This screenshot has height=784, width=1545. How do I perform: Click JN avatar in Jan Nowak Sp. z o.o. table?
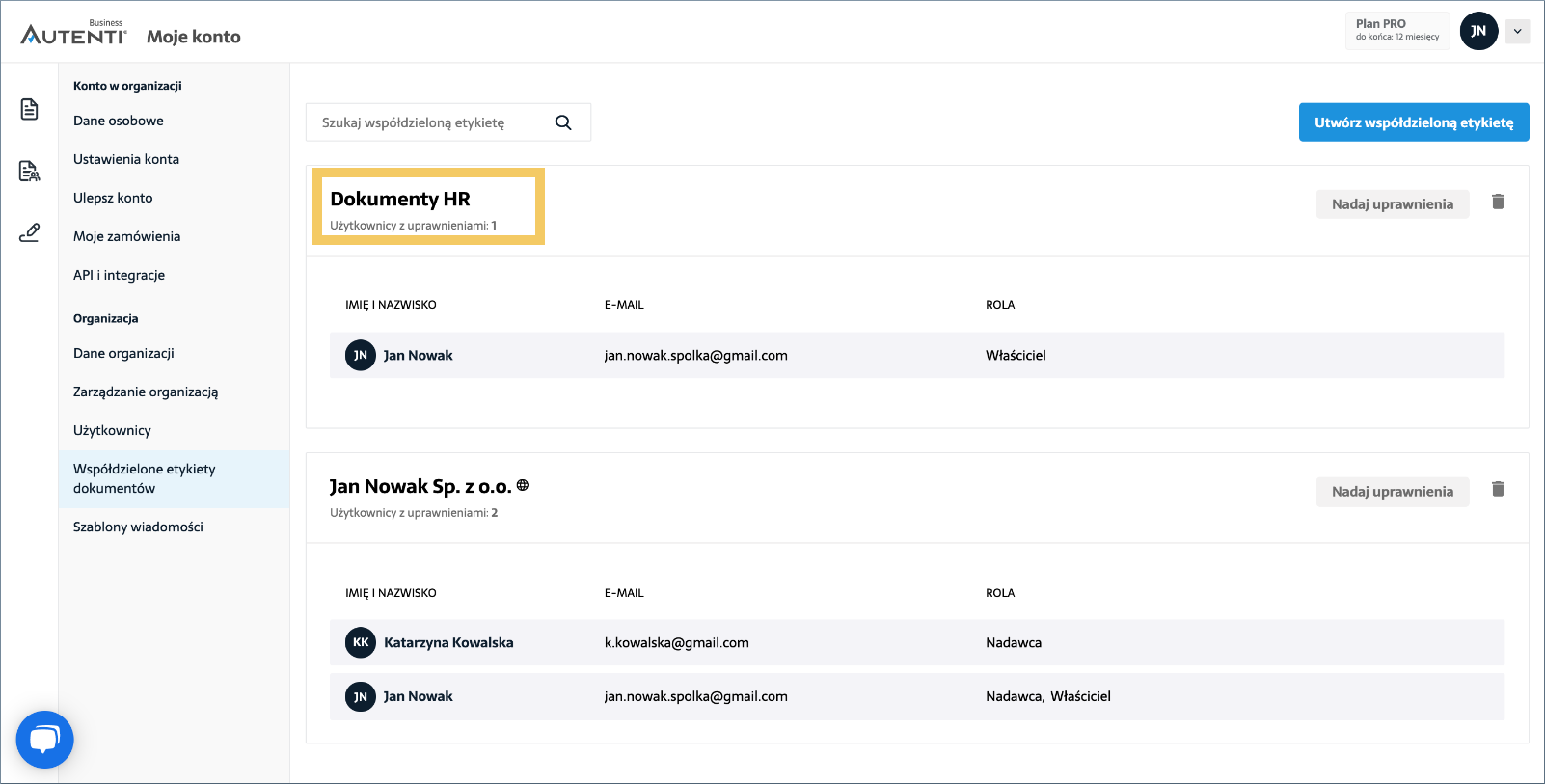(361, 696)
